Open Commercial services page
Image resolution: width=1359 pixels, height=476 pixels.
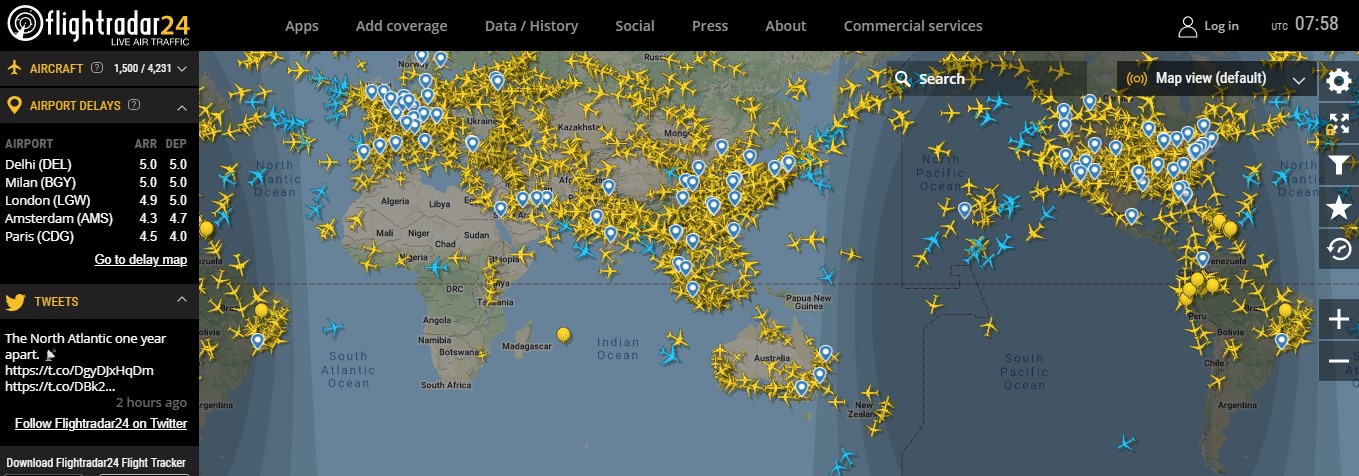coord(913,26)
